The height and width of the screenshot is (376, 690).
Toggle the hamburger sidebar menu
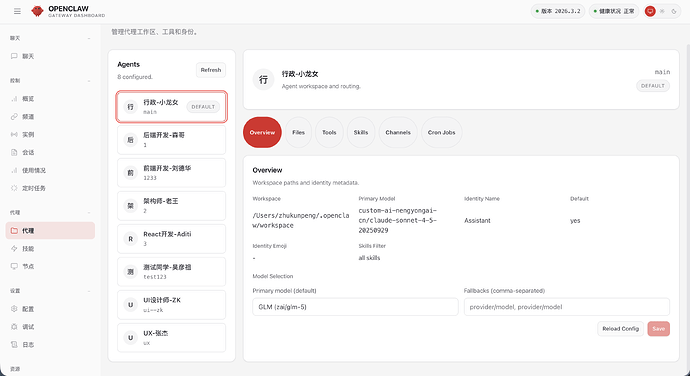[17, 11]
